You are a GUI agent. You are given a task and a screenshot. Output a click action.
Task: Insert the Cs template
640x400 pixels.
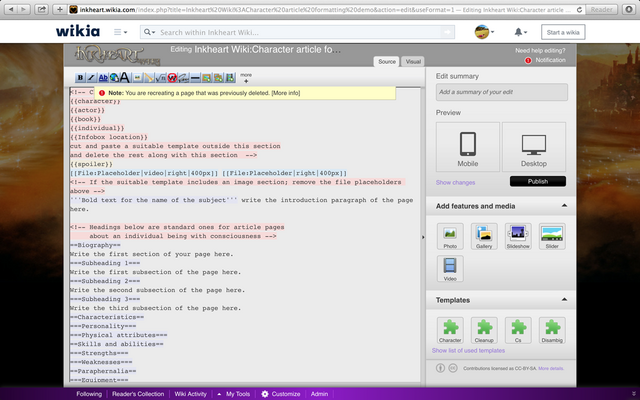click(x=518, y=330)
